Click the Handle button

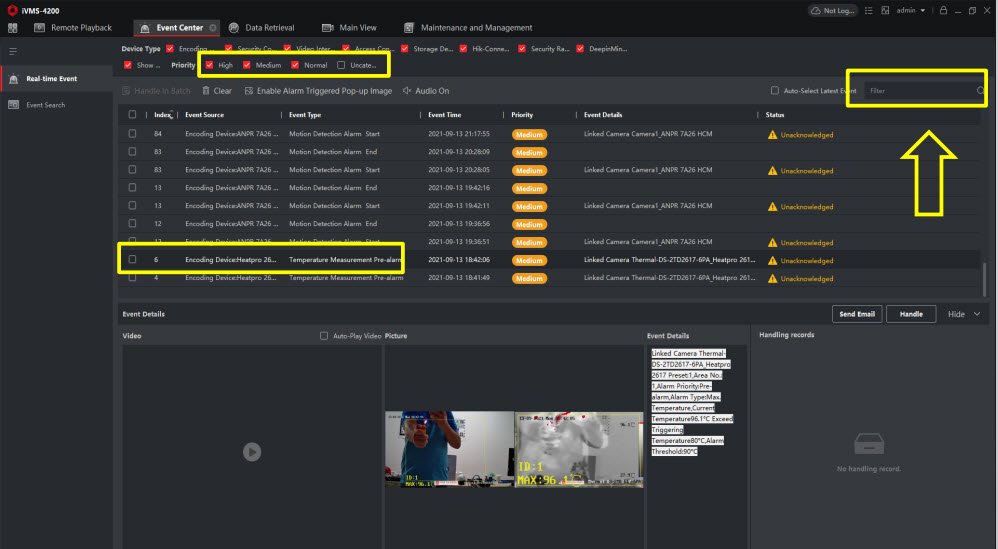tap(911, 314)
